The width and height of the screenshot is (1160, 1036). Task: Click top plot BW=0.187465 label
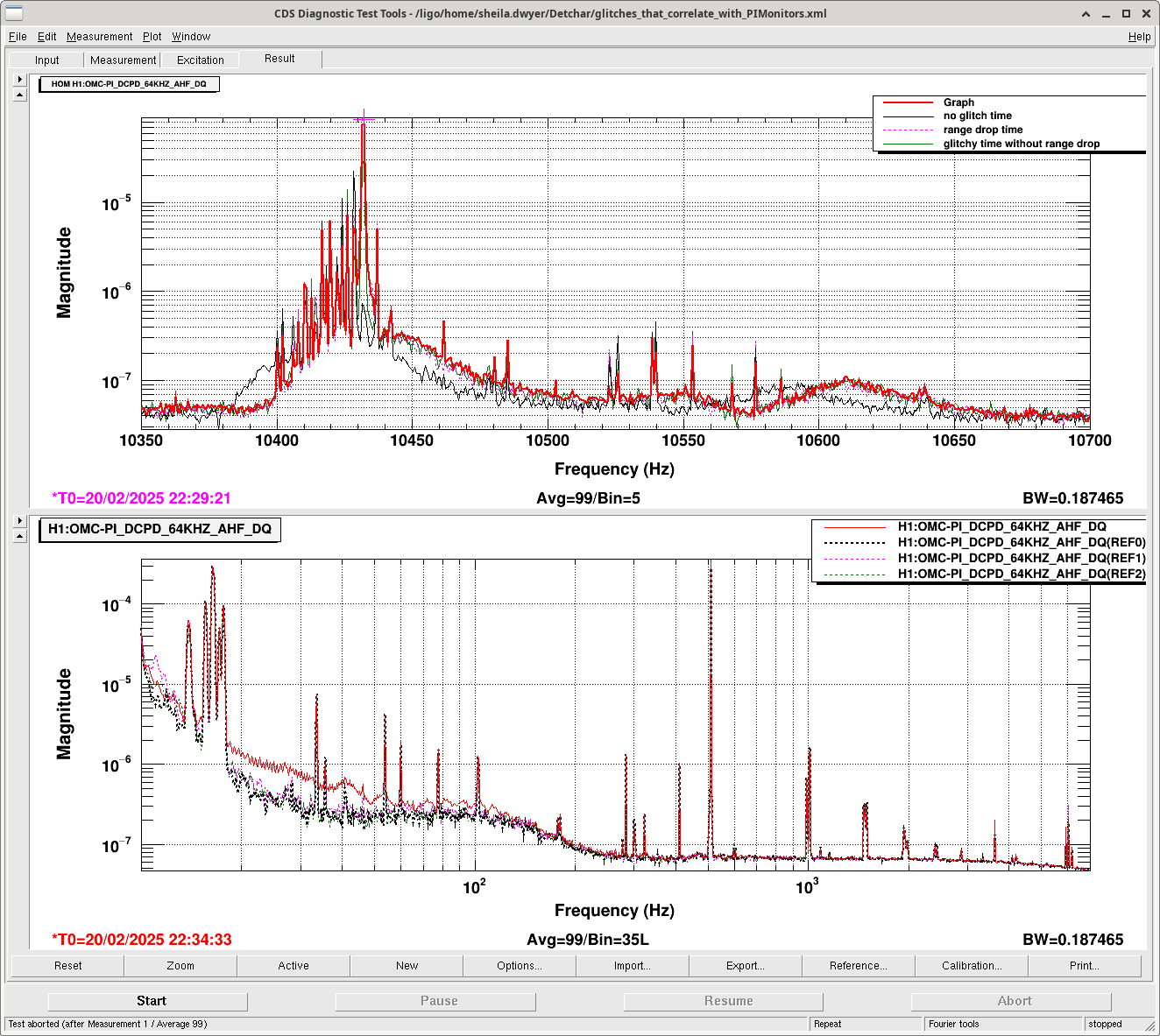(1073, 498)
